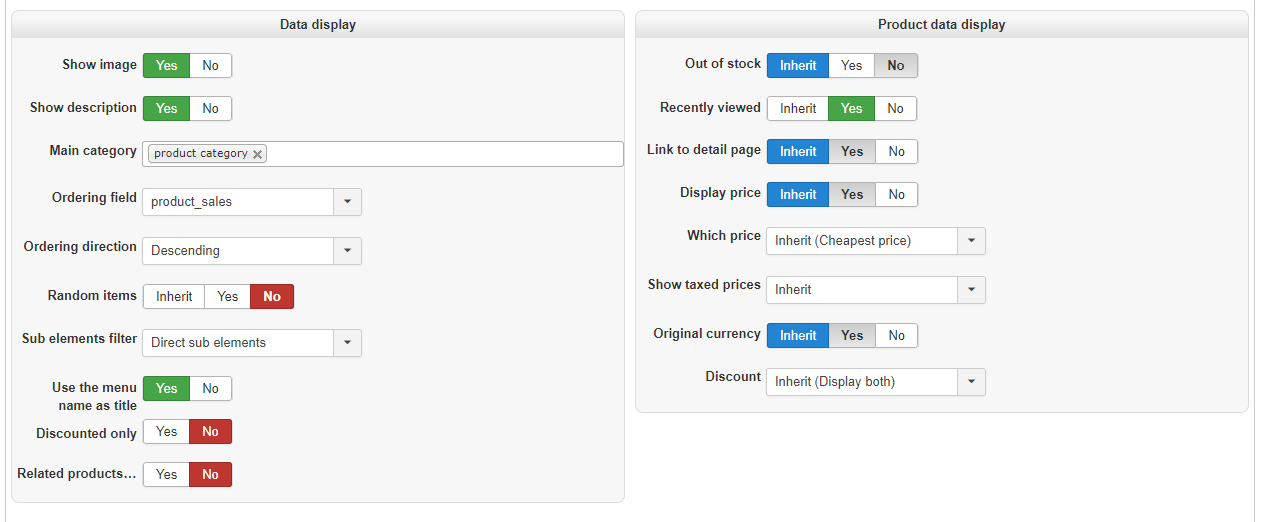Turn on Discounted only with Yes
1263x522 pixels.
167,432
